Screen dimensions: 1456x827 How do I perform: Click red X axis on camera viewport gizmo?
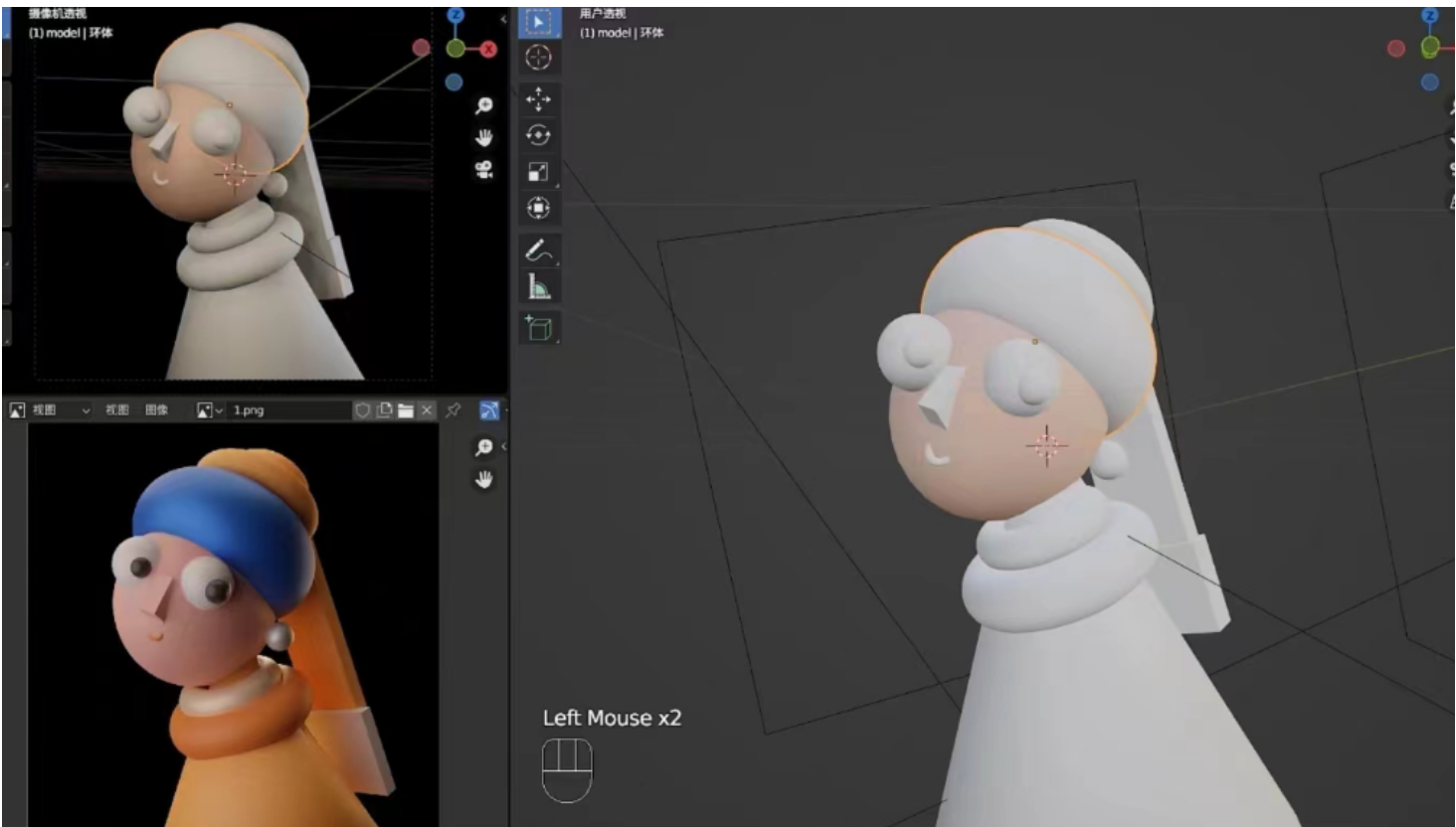point(488,49)
